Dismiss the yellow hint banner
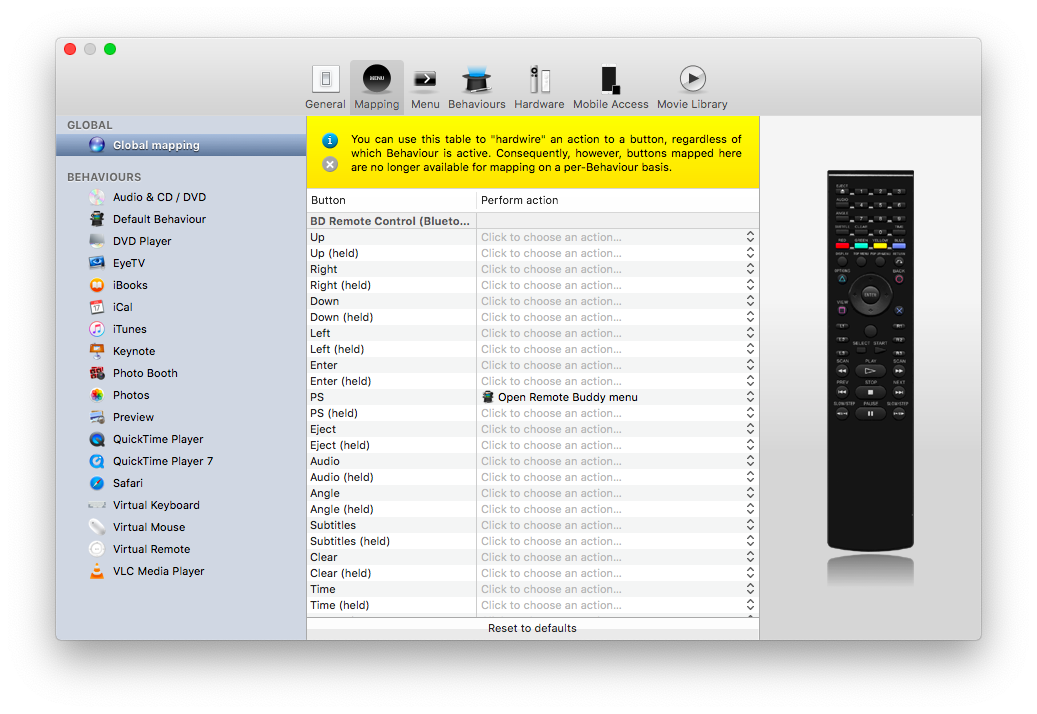The width and height of the screenshot is (1037, 714). [x=330, y=164]
